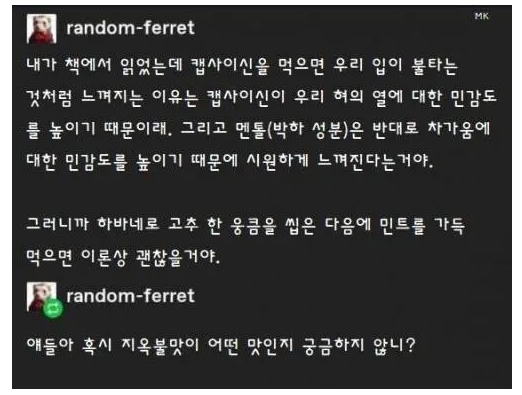Visit the top random-ferret username link
522x395 pixels.
(130, 28)
